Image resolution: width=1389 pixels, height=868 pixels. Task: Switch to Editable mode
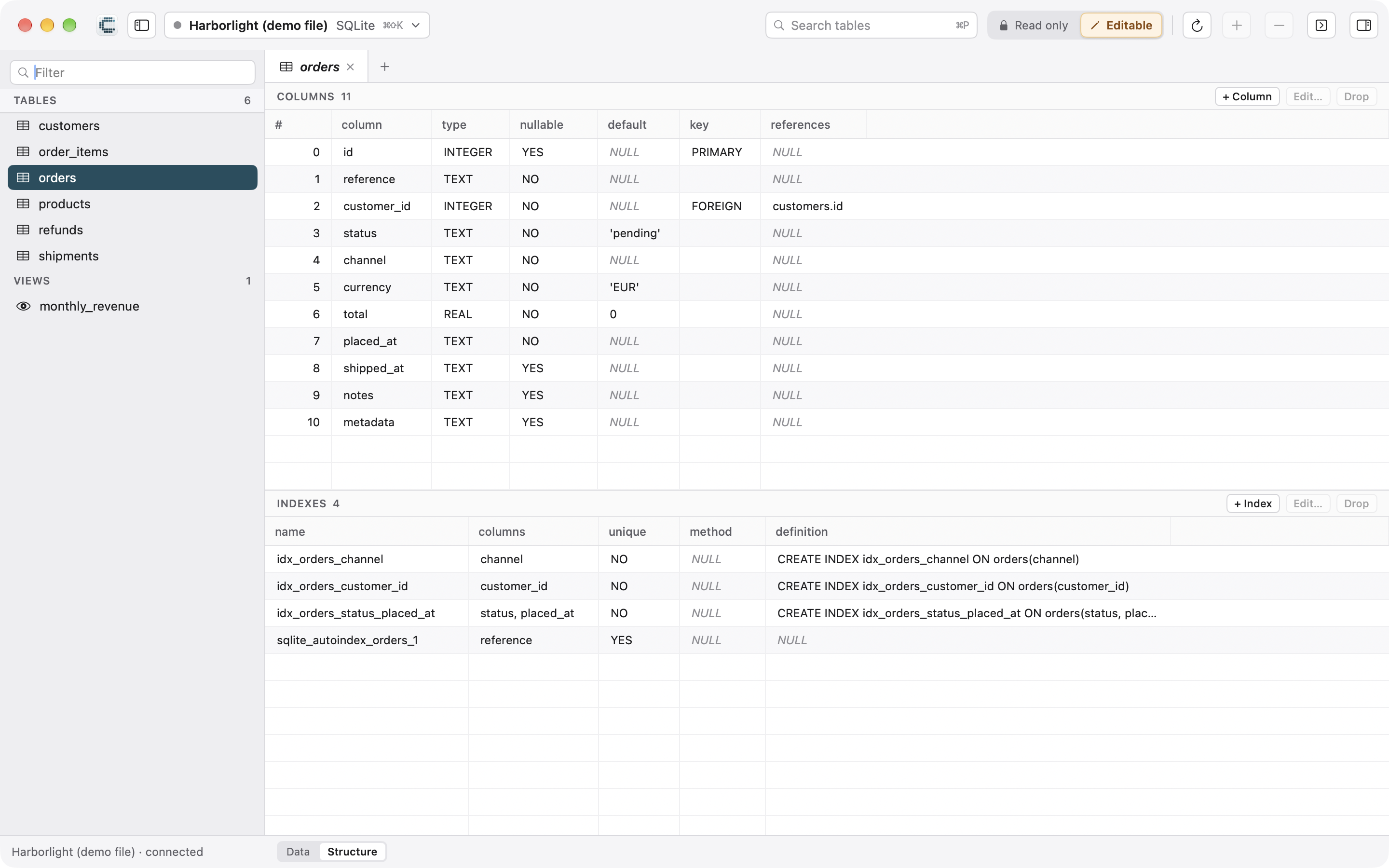1121,25
